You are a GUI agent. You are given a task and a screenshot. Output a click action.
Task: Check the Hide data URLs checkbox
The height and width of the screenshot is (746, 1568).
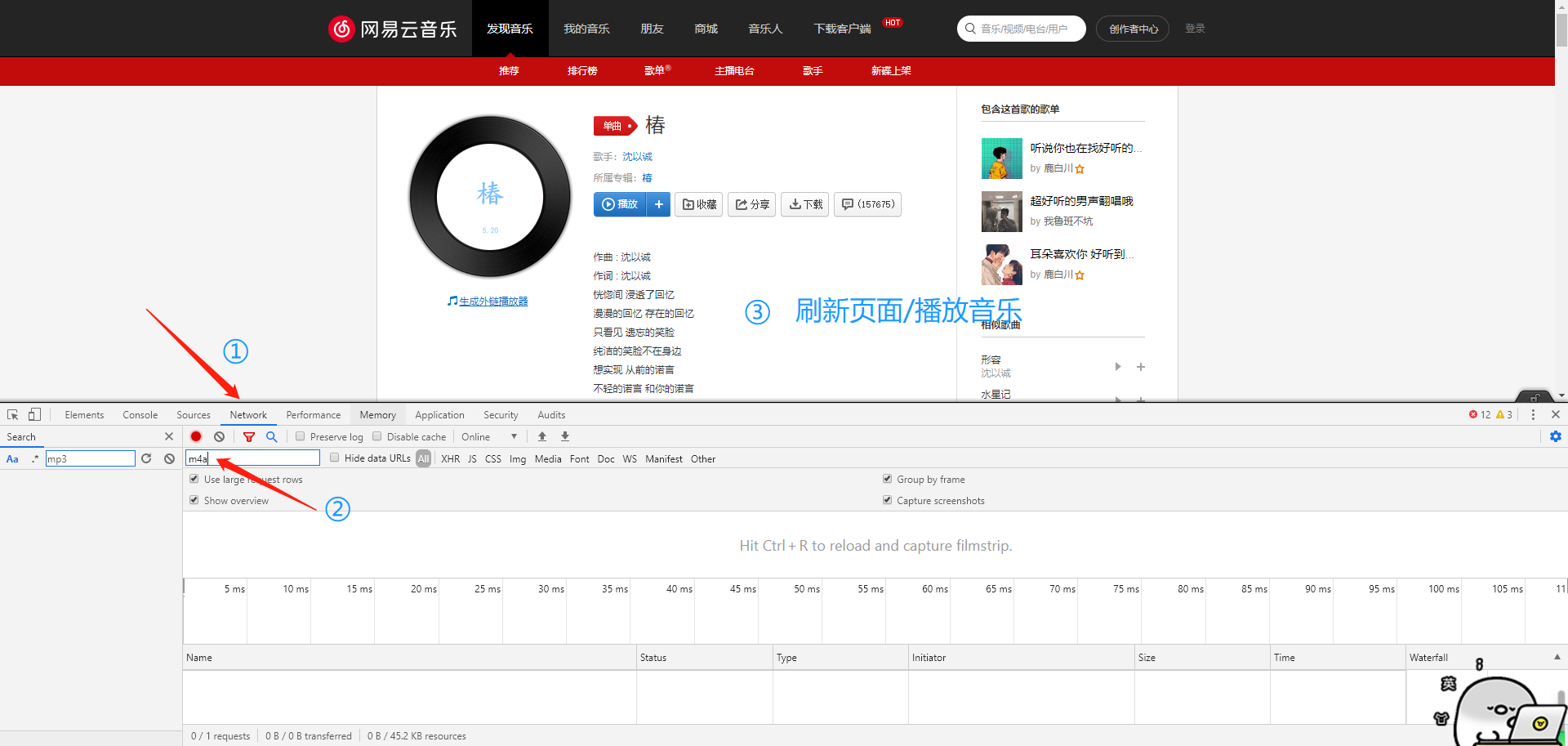tap(335, 458)
